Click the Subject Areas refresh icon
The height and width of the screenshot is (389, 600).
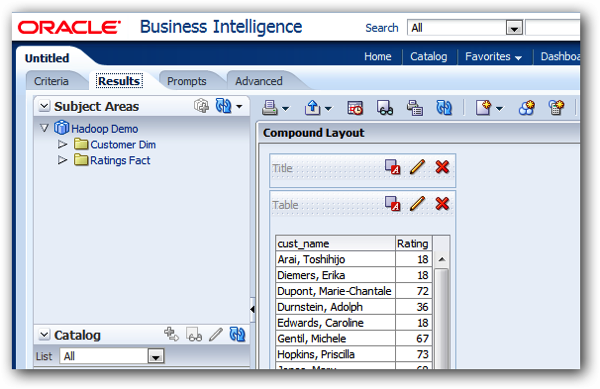223,106
